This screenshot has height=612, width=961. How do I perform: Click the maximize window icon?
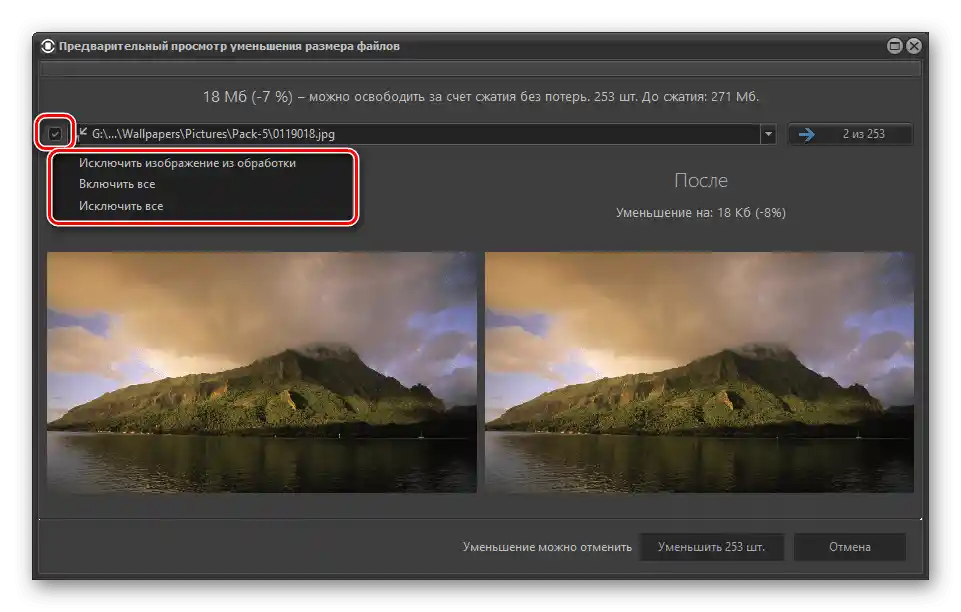(894, 46)
